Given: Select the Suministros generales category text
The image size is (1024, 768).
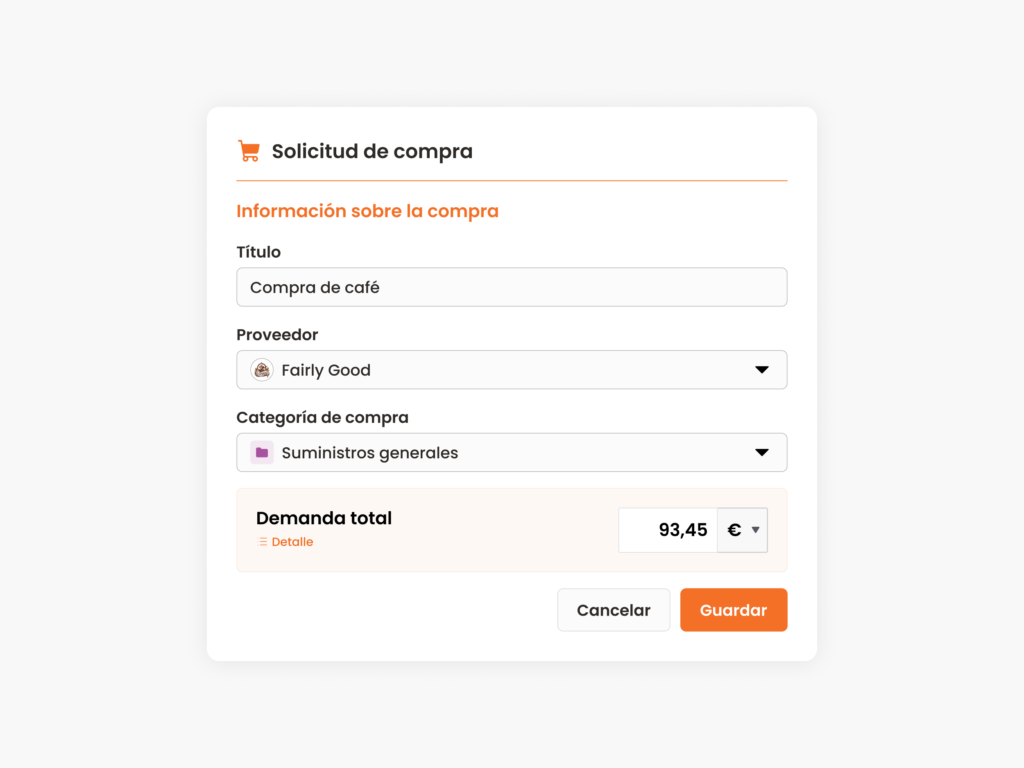Looking at the screenshot, I should [370, 453].
